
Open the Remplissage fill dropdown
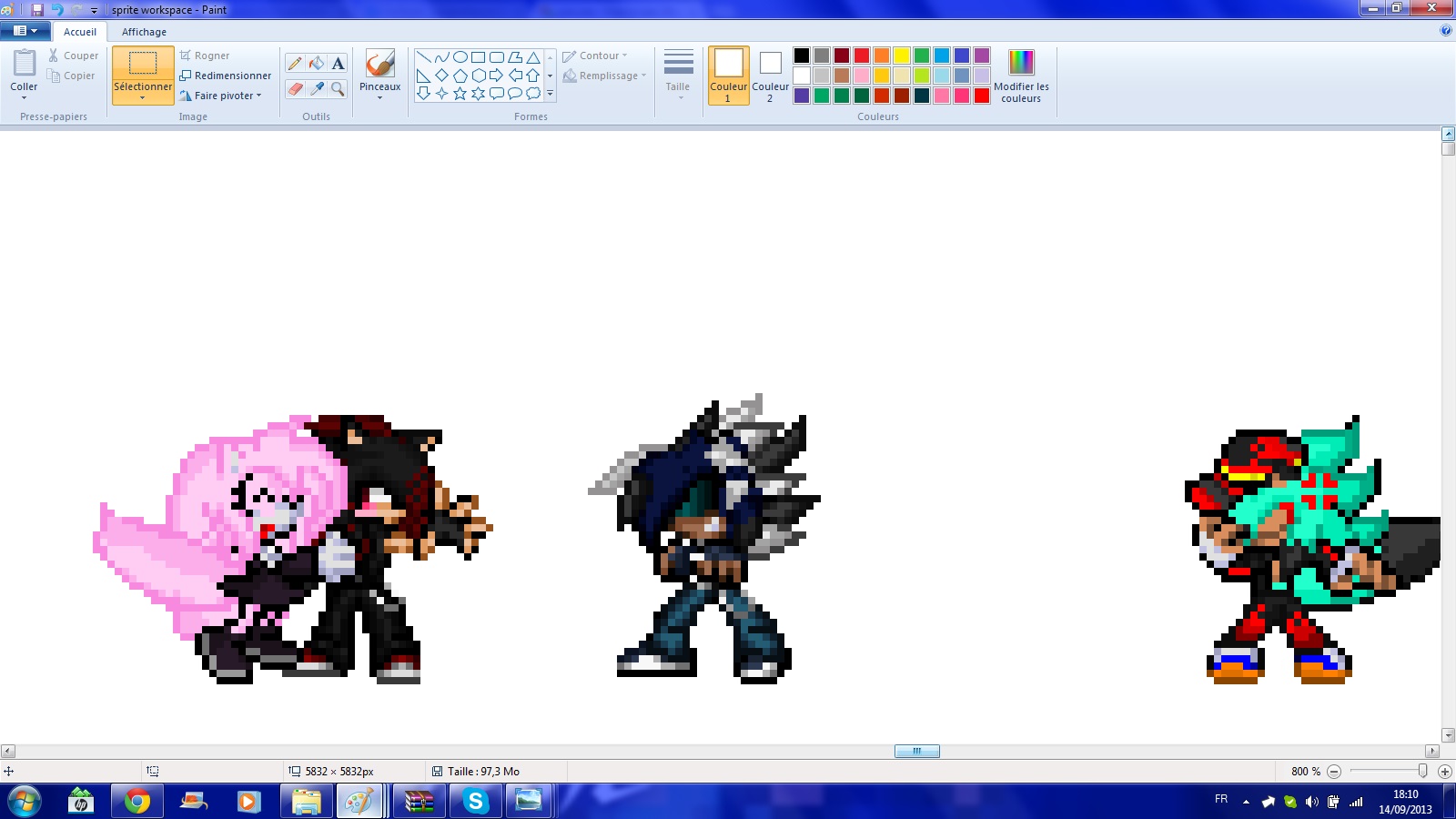coord(604,76)
